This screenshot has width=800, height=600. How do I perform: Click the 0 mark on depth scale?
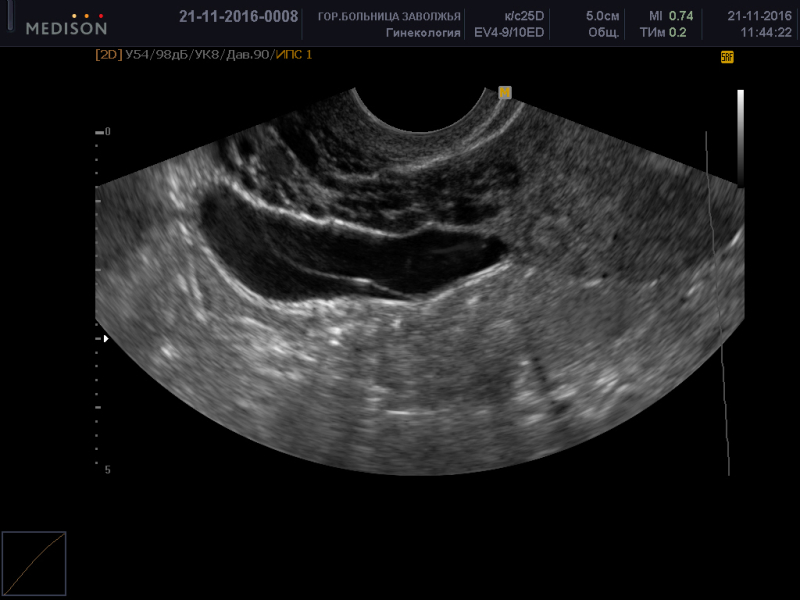coord(108,132)
